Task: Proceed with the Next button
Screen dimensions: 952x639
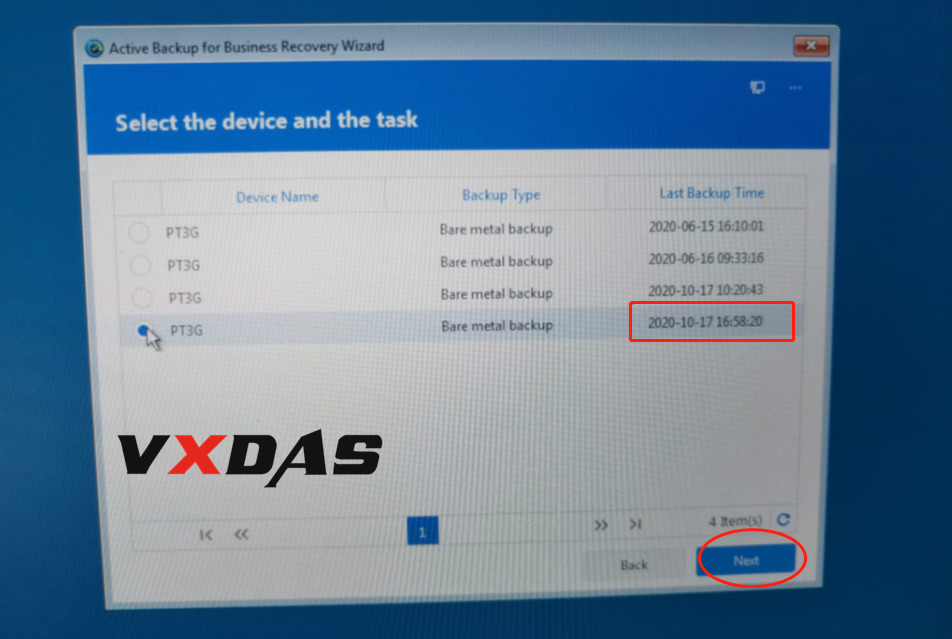Action: coord(746,560)
